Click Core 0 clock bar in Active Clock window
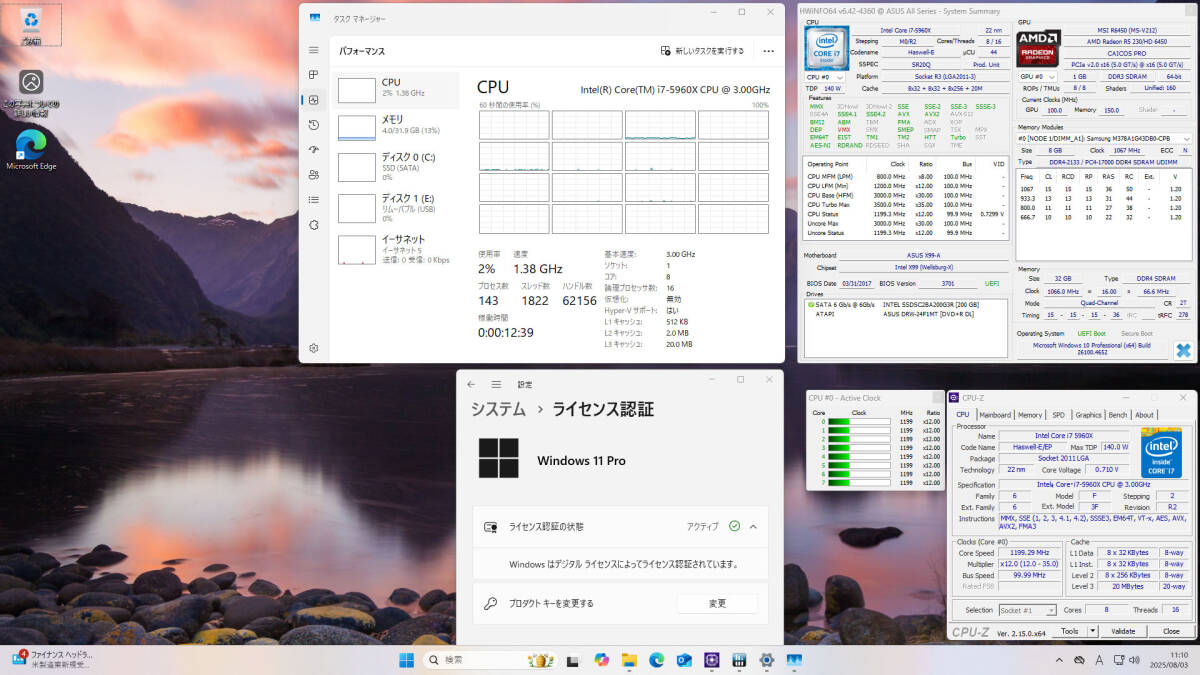The height and width of the screenshot is (675, 1200). click(858, 422)
